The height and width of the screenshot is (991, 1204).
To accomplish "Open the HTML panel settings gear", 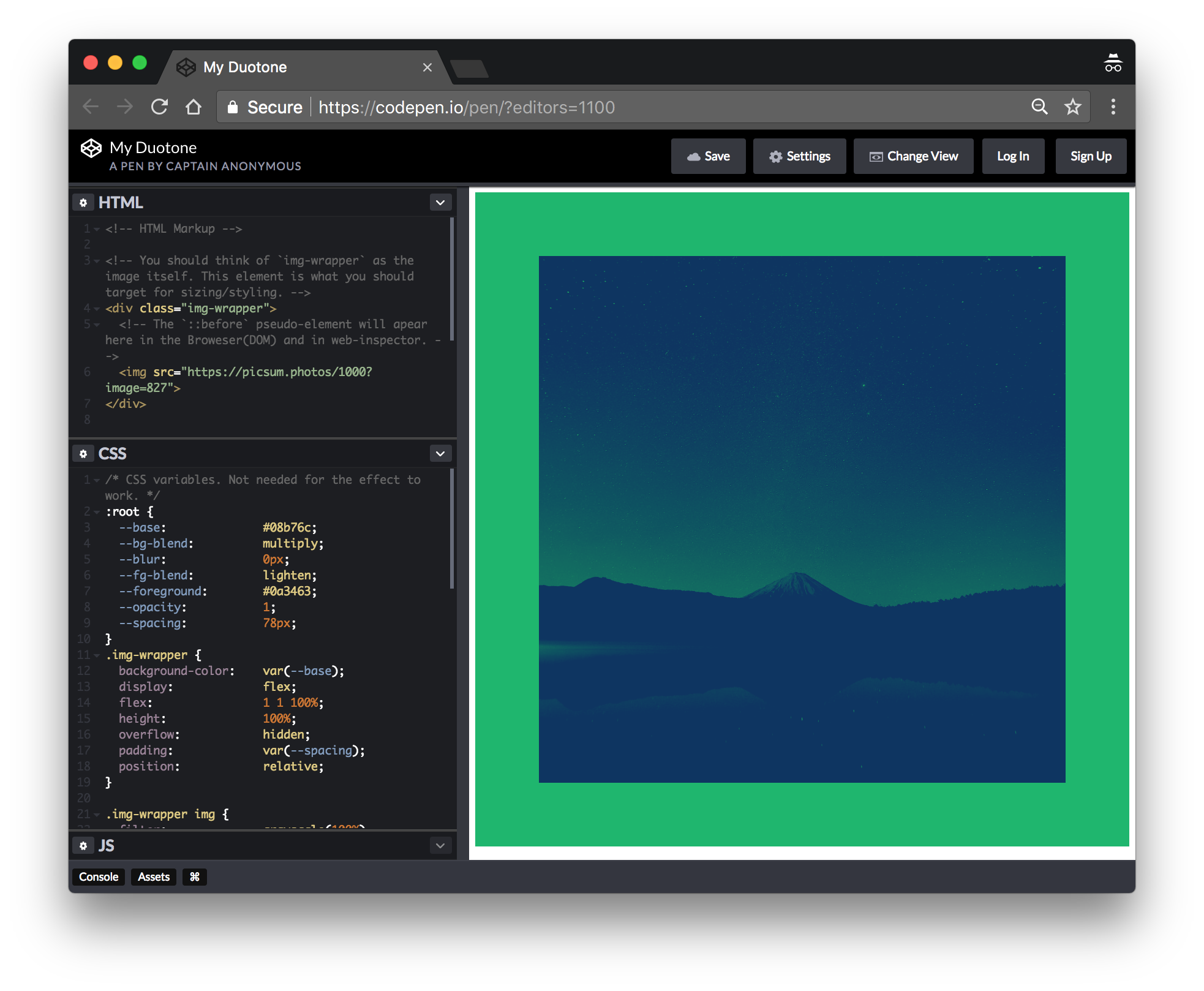I will pos(84,202).
